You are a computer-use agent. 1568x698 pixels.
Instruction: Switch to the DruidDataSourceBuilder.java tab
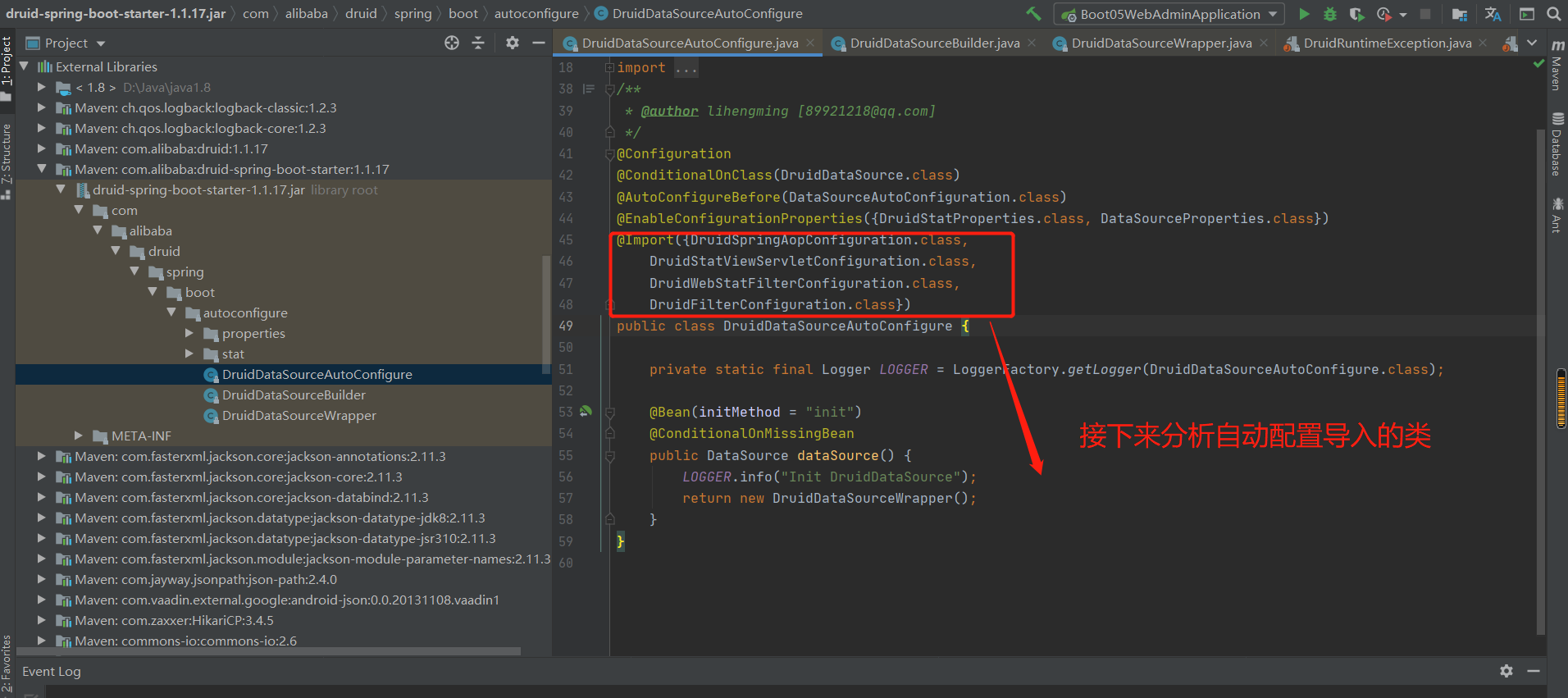click(934, 43)
